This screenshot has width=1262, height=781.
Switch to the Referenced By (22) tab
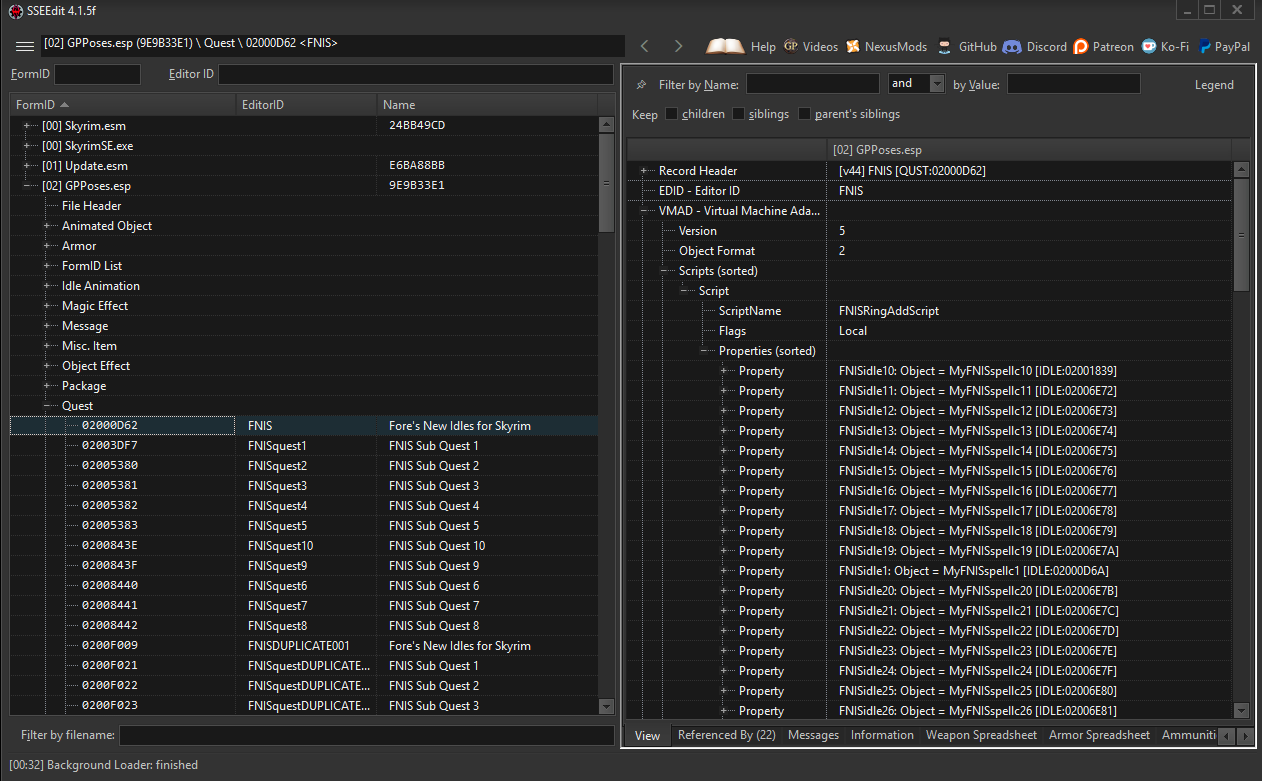tap(726, 735)
